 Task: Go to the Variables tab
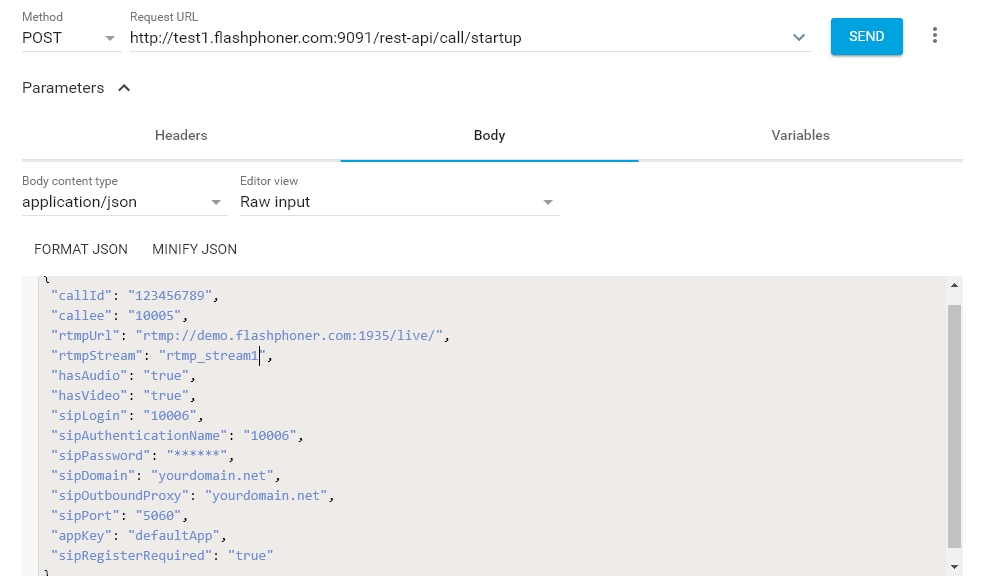(x=800, y=135)
